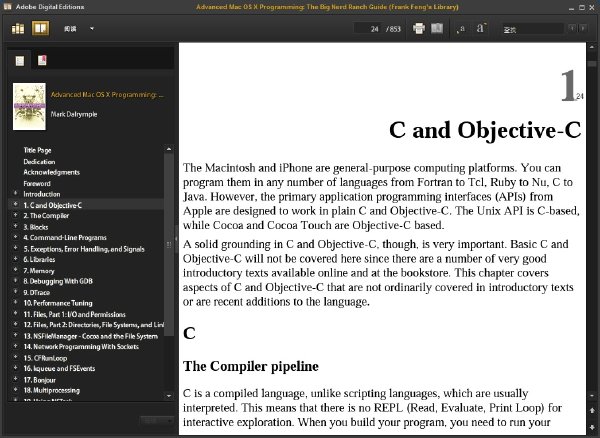Click the author name Mark Dalrymple

pyautogui.click(x=74, y=114)
